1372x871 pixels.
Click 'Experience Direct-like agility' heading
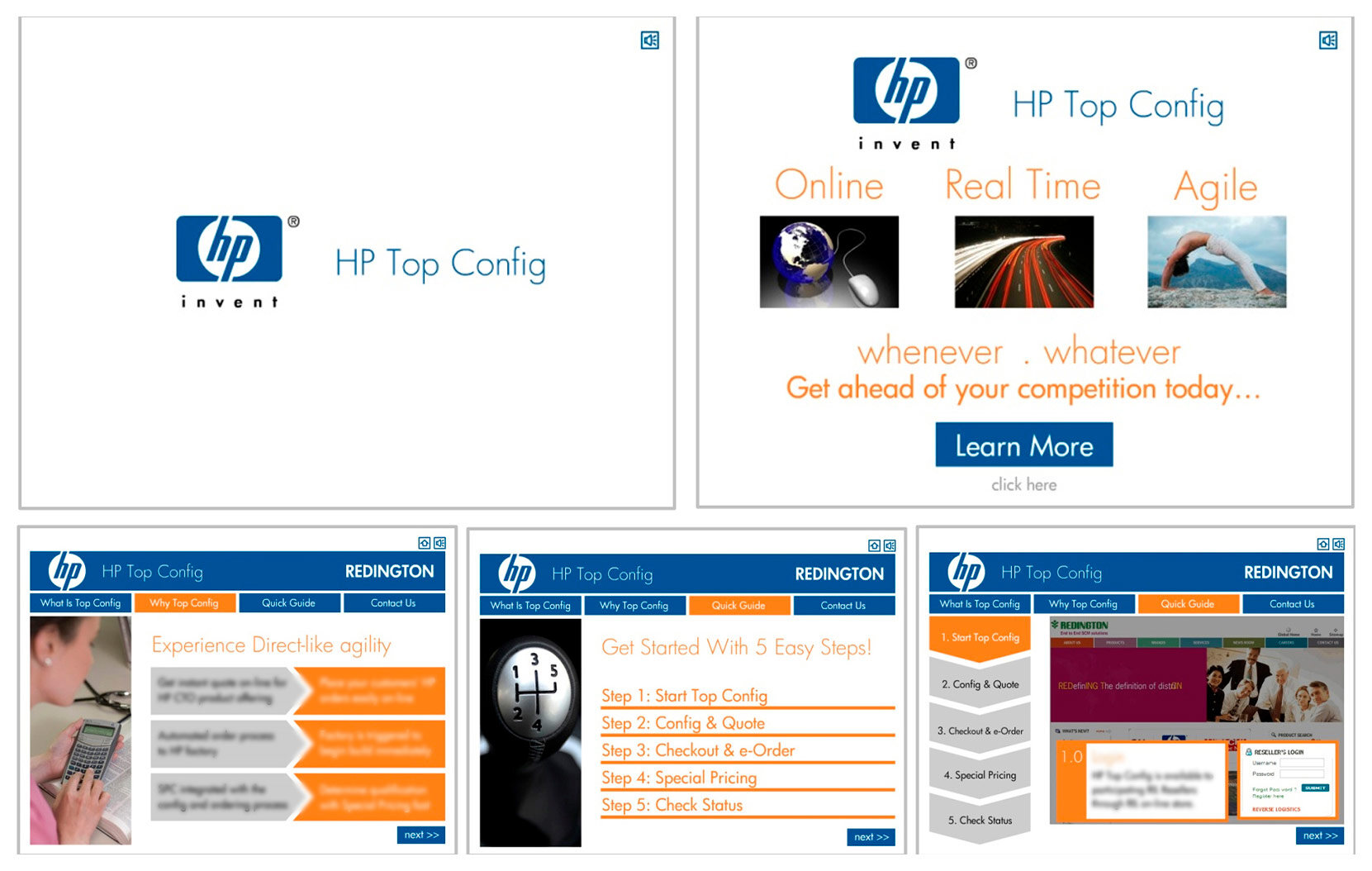272,645
